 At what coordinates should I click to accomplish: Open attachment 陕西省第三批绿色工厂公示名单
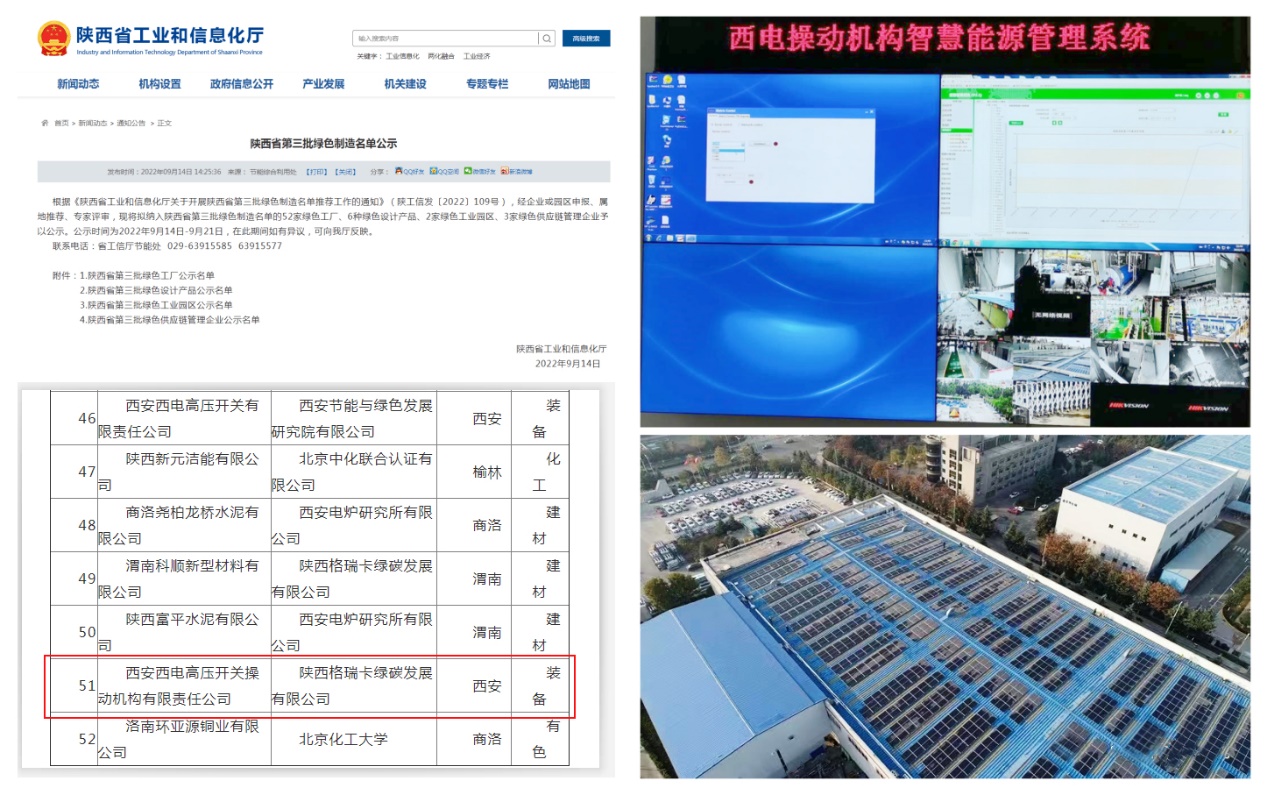150,275
